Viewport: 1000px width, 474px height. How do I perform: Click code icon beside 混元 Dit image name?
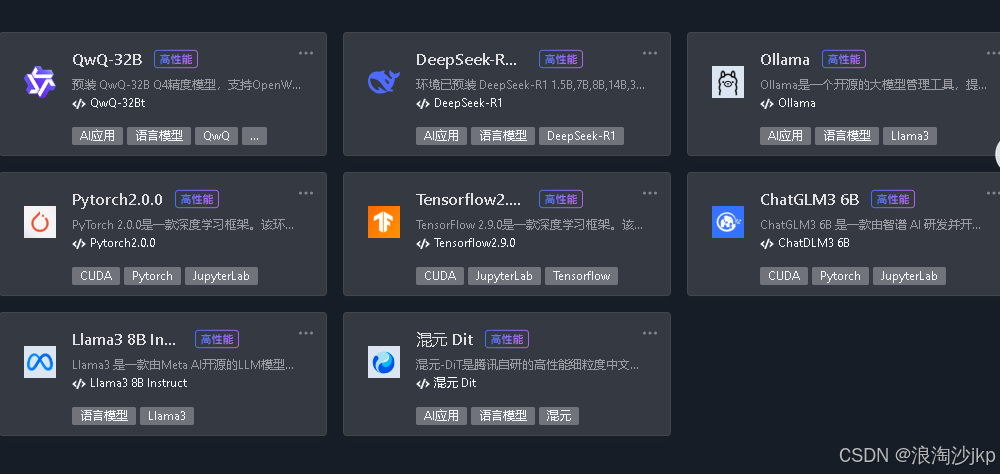423,383
